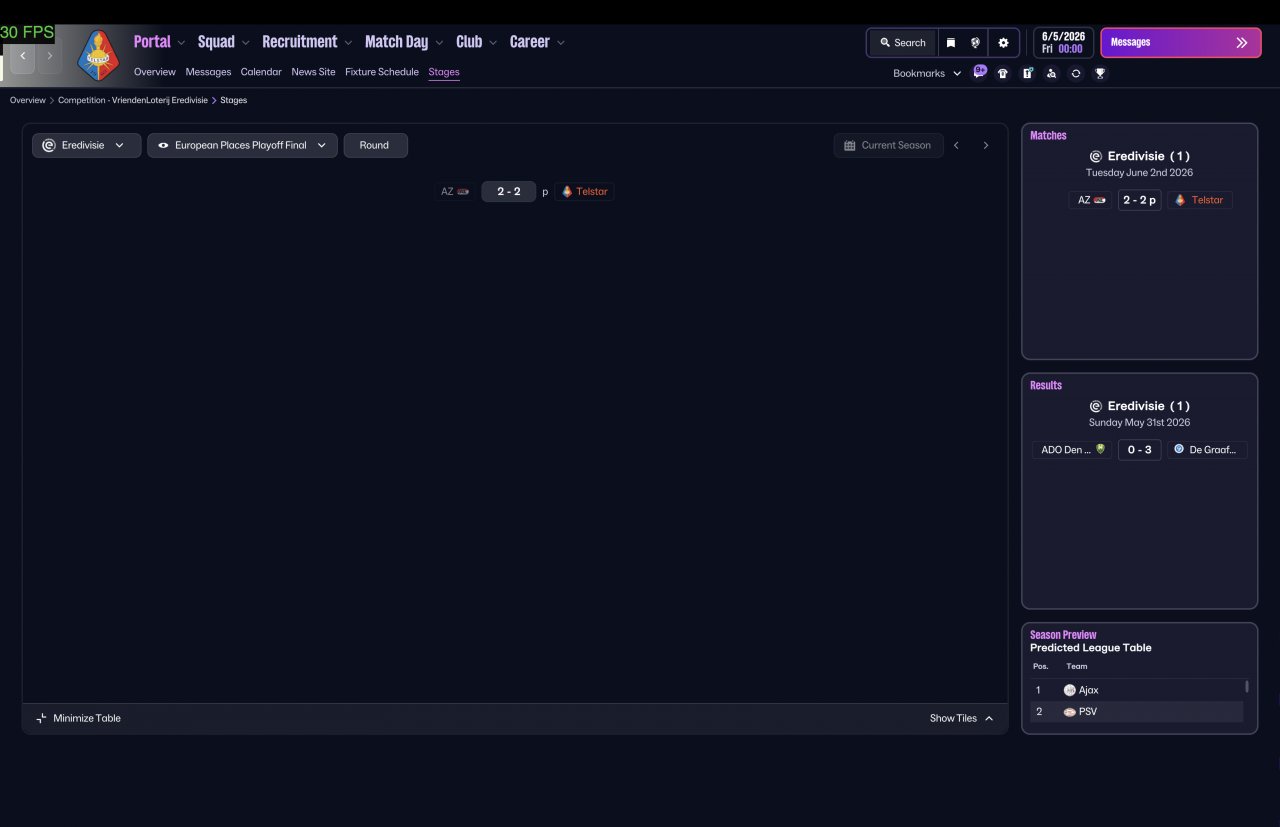This screenshot has height=827, width=1280.
Task: Expand the Squad menu chevron
Action: (x=246, y=43)
